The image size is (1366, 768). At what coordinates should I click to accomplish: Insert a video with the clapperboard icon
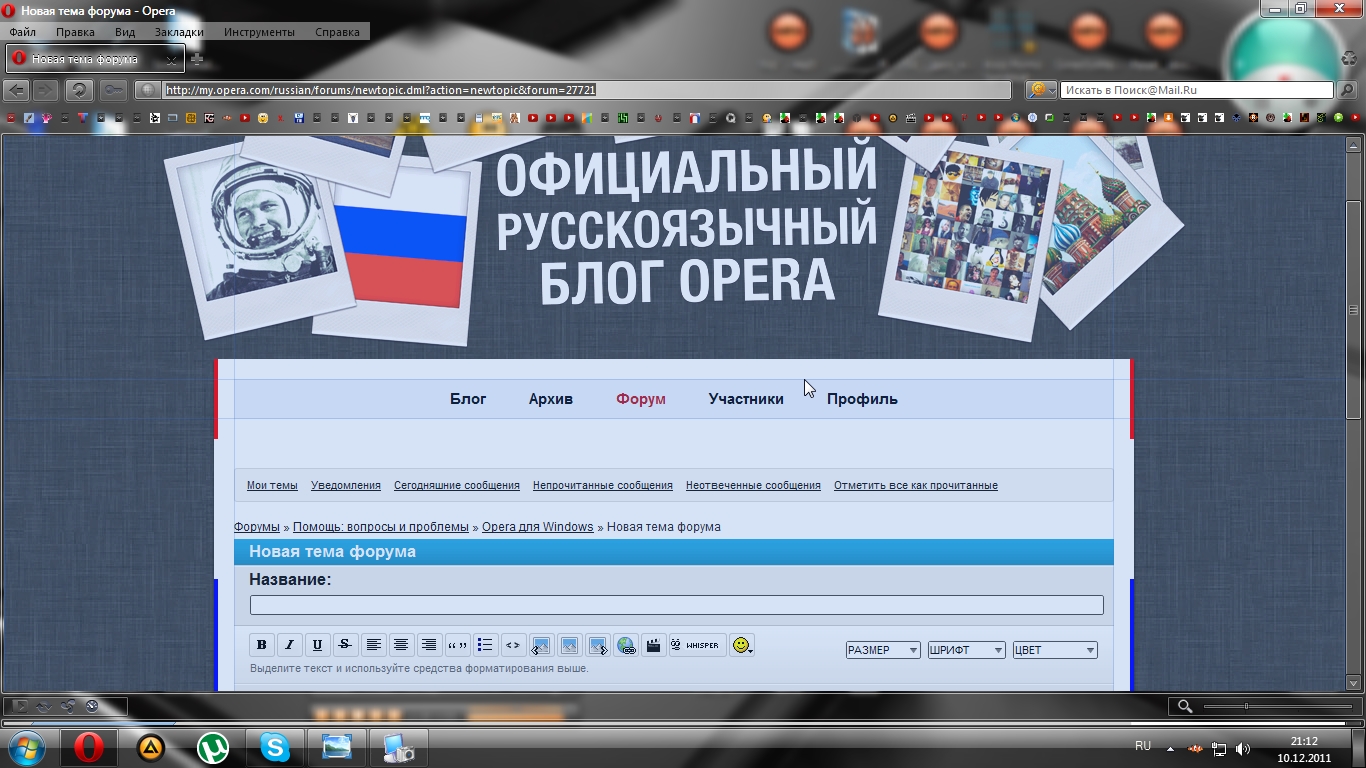tap(653, 645)
